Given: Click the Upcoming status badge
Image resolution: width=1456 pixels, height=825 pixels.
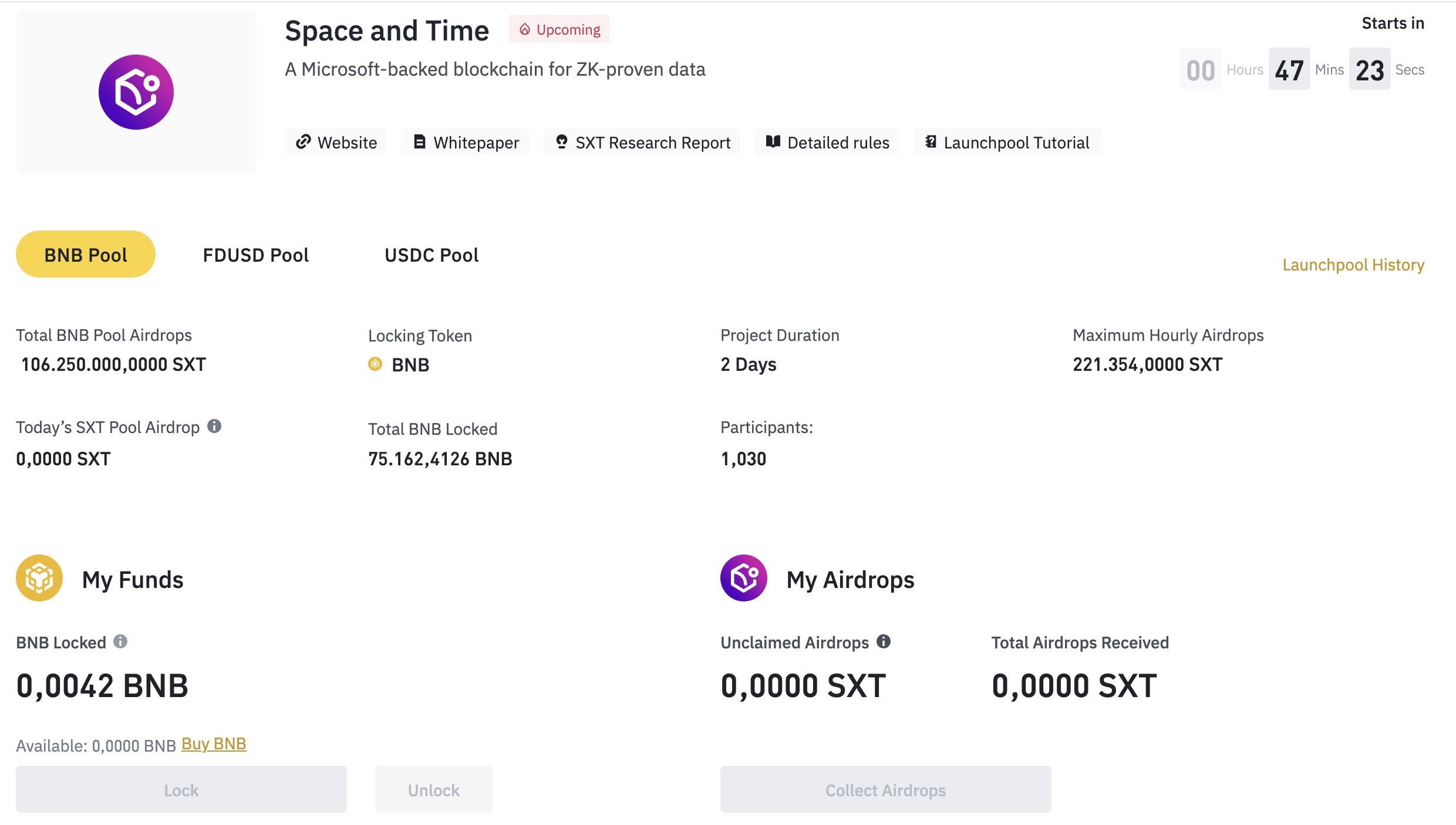Looking at the screenshot, I should pos(559,29).
